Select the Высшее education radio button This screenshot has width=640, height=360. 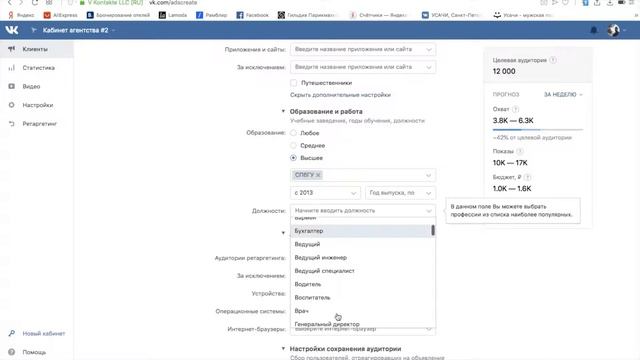pyautogui.click(x=293, y=158)
